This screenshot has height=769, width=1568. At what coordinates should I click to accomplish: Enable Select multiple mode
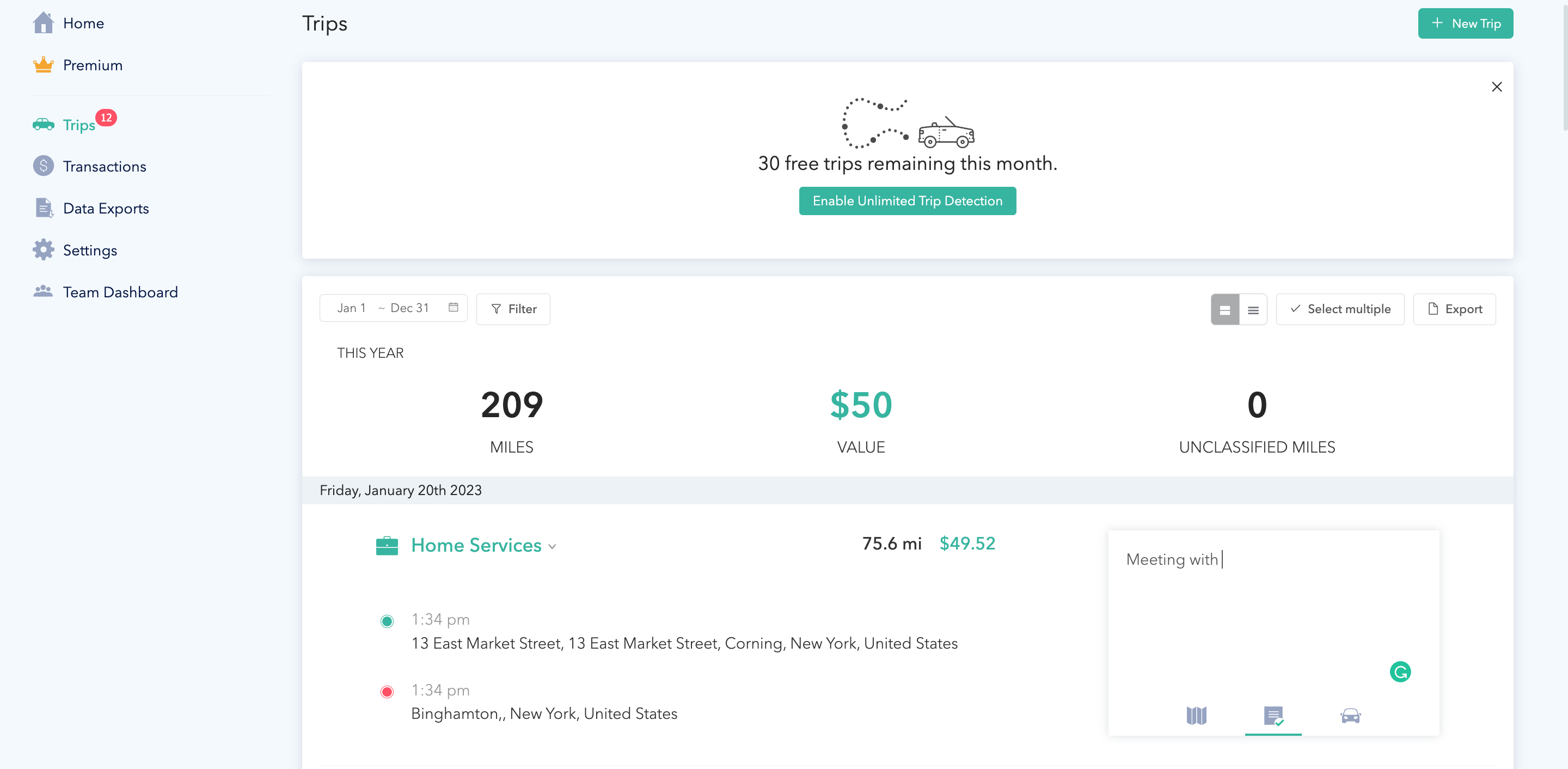tap(1340, 309)
